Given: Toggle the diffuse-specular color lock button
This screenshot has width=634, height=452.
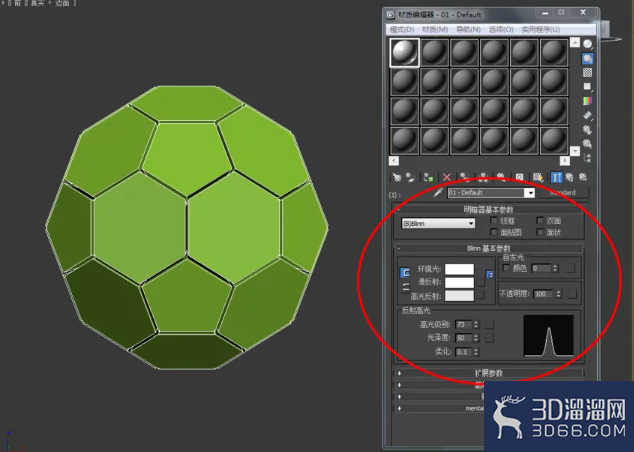Looking at the screenshot, I should [405, 287].
